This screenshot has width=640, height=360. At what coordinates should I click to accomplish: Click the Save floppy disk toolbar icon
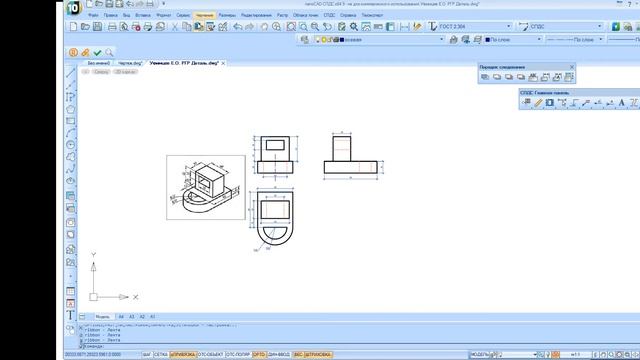(97, 27)
